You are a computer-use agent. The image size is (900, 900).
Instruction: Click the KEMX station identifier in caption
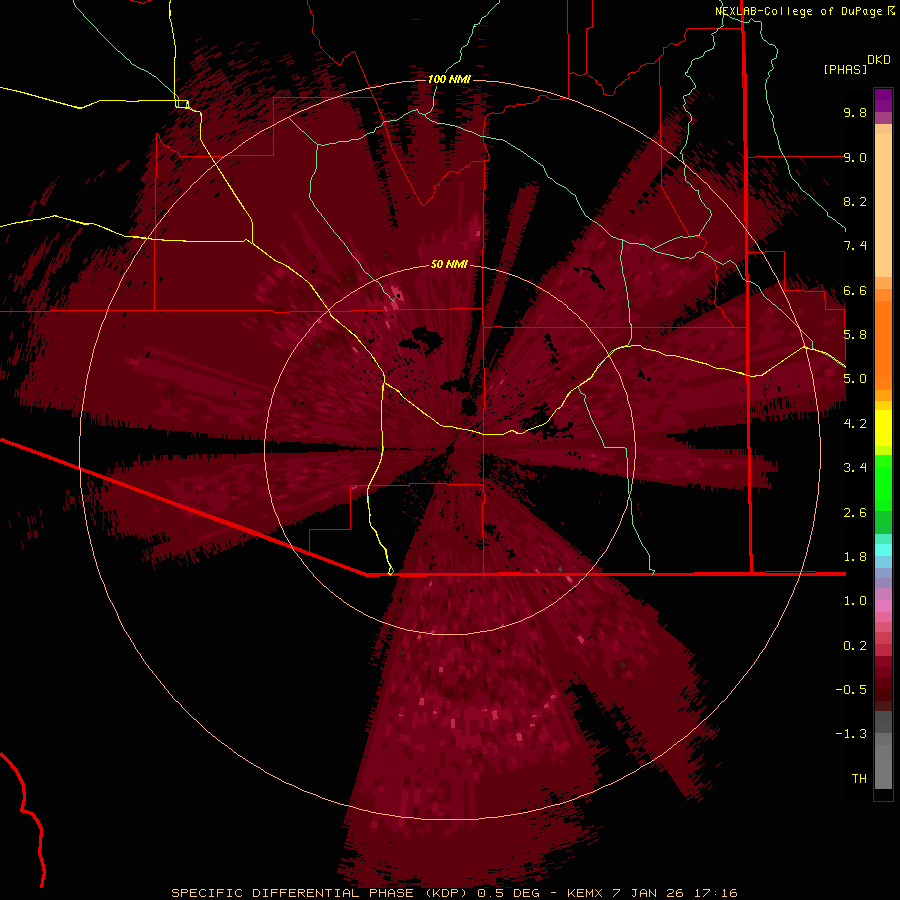tap(585, 893)
